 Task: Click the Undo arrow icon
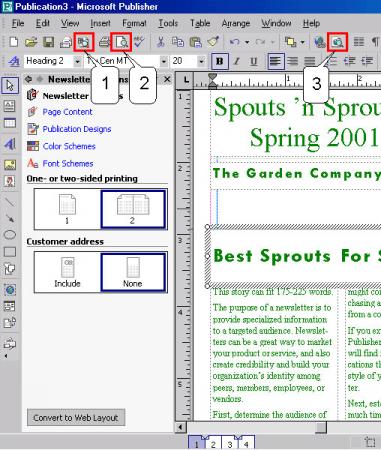point(235,42)
